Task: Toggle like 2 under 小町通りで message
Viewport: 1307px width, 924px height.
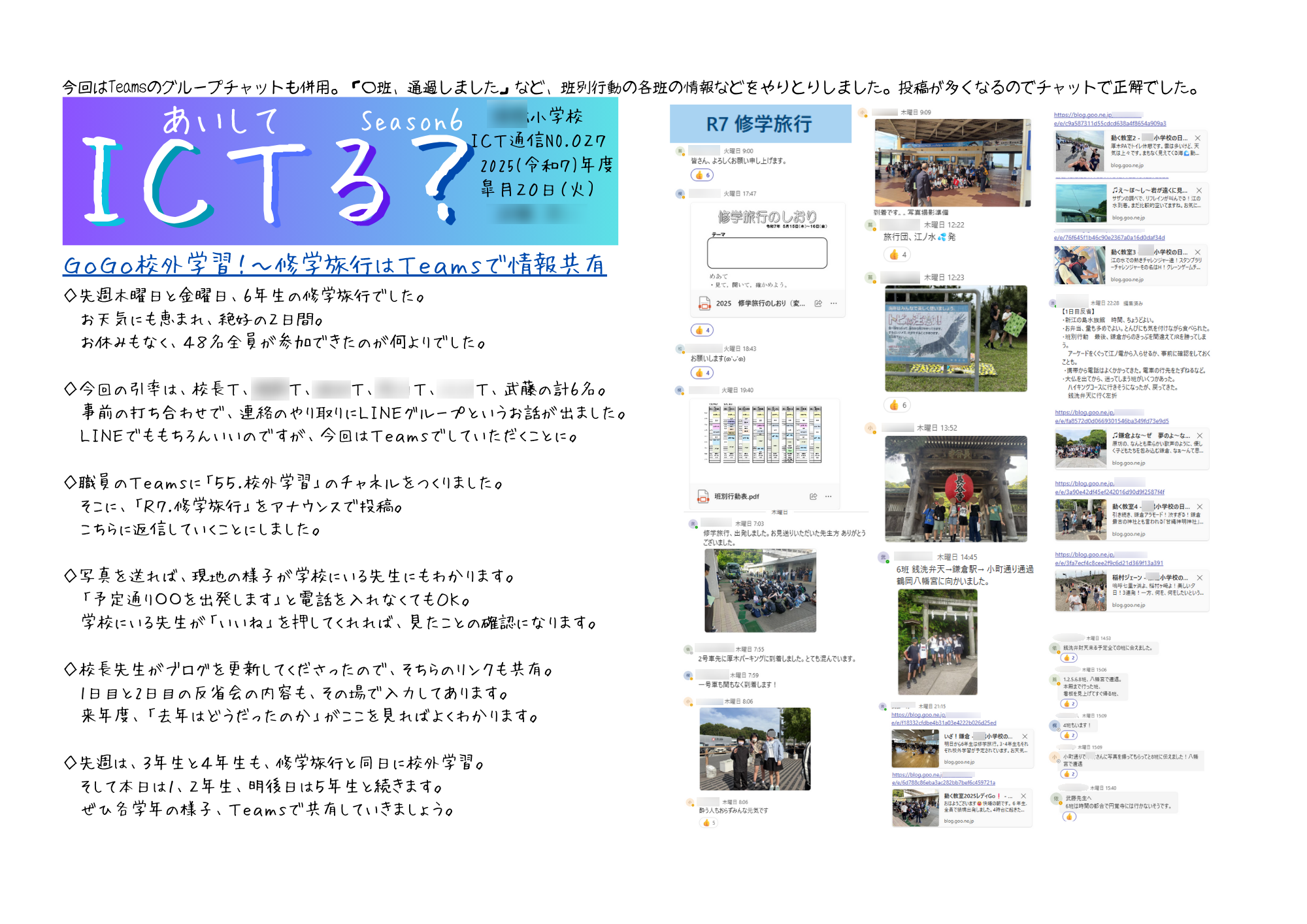Action: [x=1069, y=774]
